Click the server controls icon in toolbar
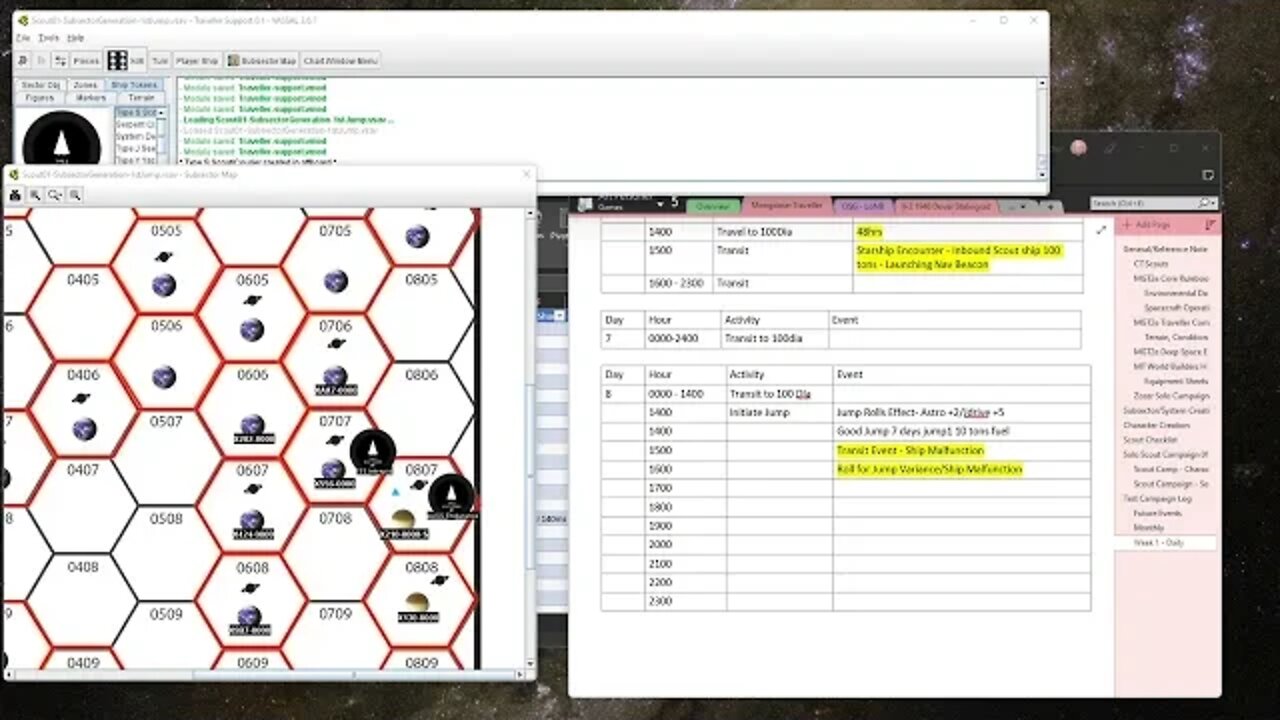Image resolution: width=1280 pixels, height=720 pixels. click(x=60, y=61)
